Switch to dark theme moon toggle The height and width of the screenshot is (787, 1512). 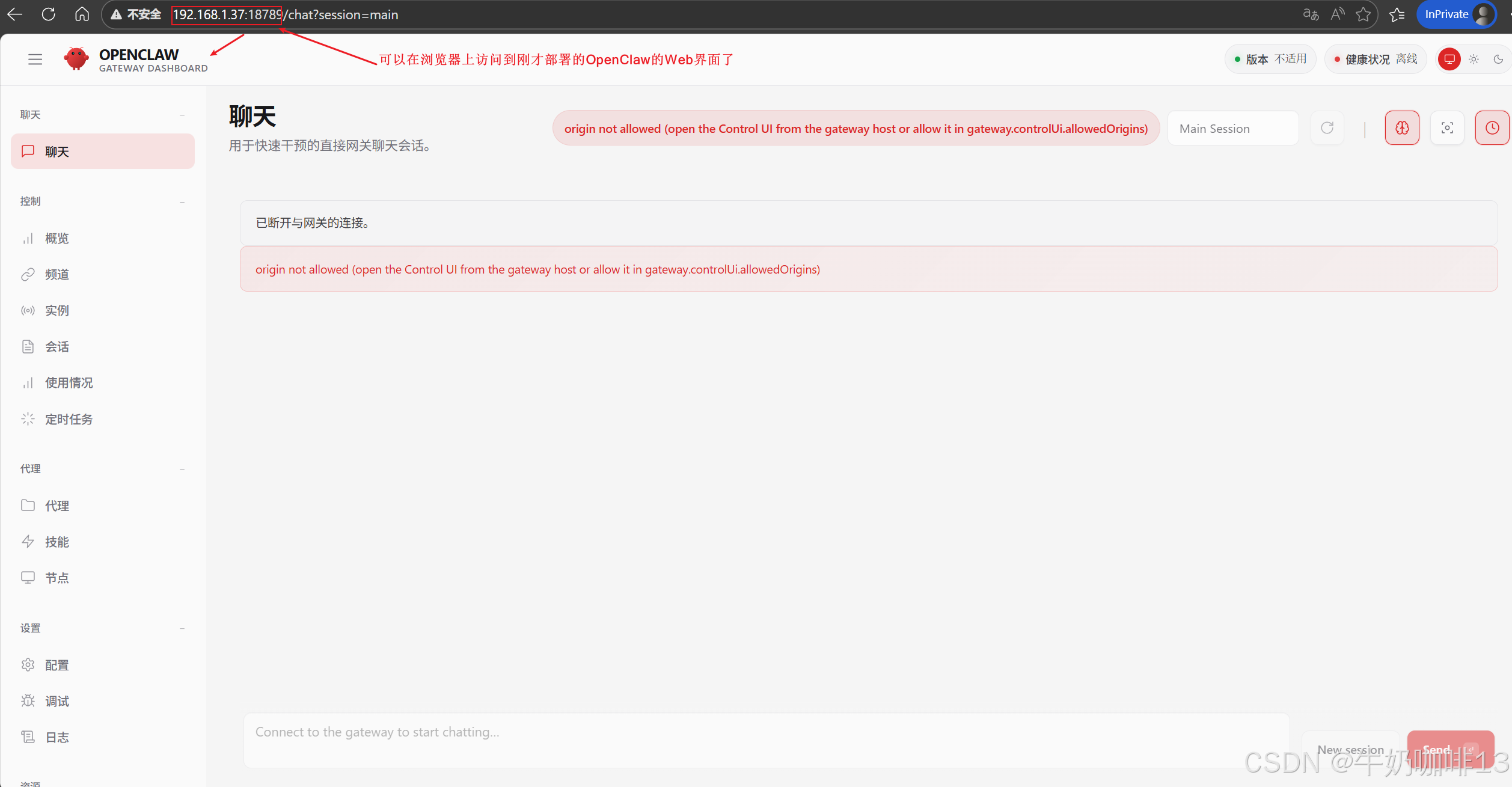[x=1498, y=59]
